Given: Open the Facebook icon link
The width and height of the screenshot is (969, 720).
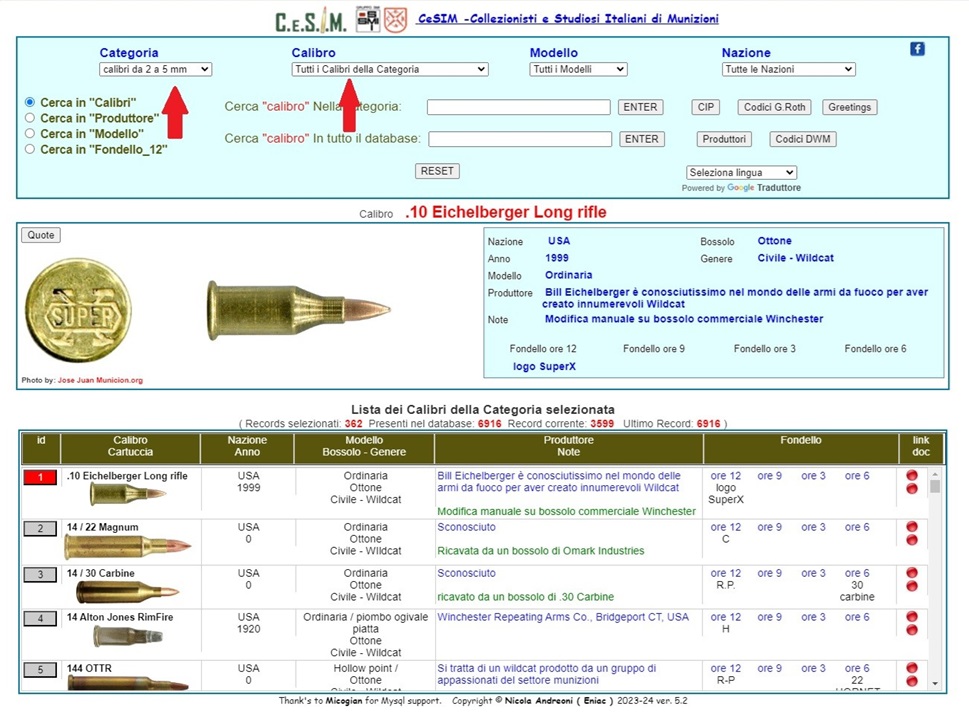Looking at the screenshot, I should 917,49.
